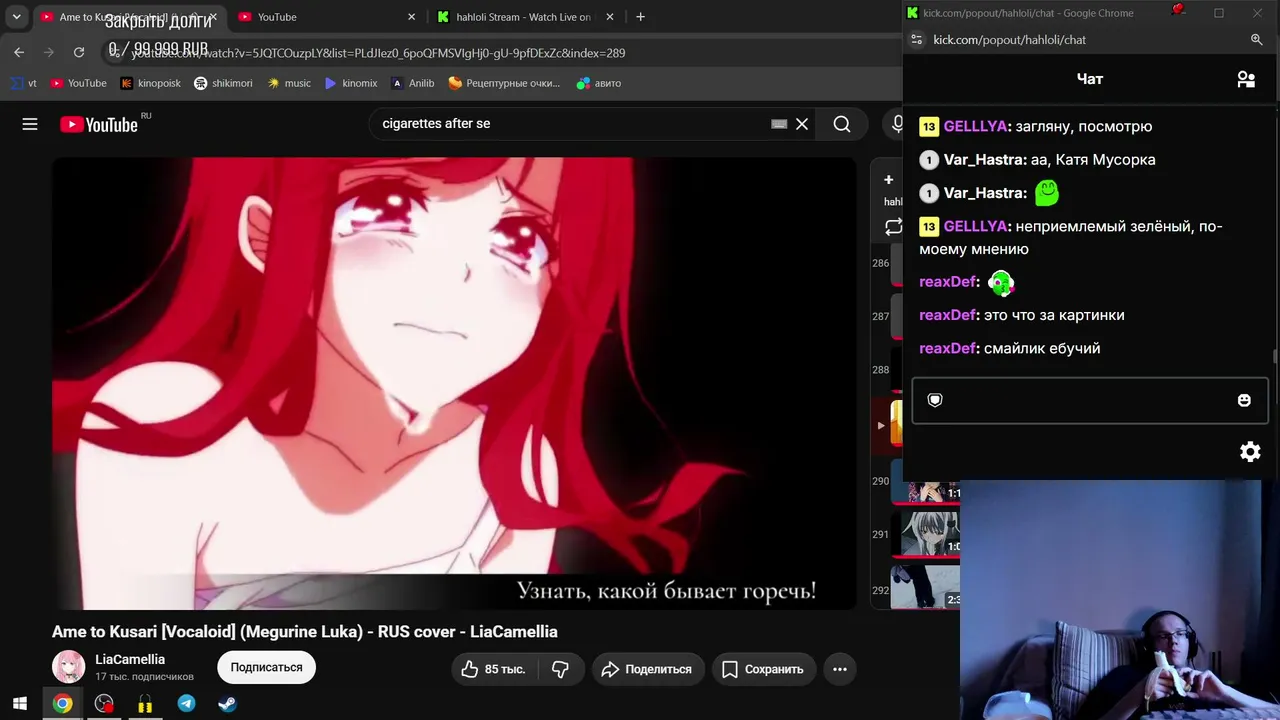Switch to the hahloli Stream tab
Viewport: 1280px width, 720px height.
pyautogui.click(x=524, y=17)
